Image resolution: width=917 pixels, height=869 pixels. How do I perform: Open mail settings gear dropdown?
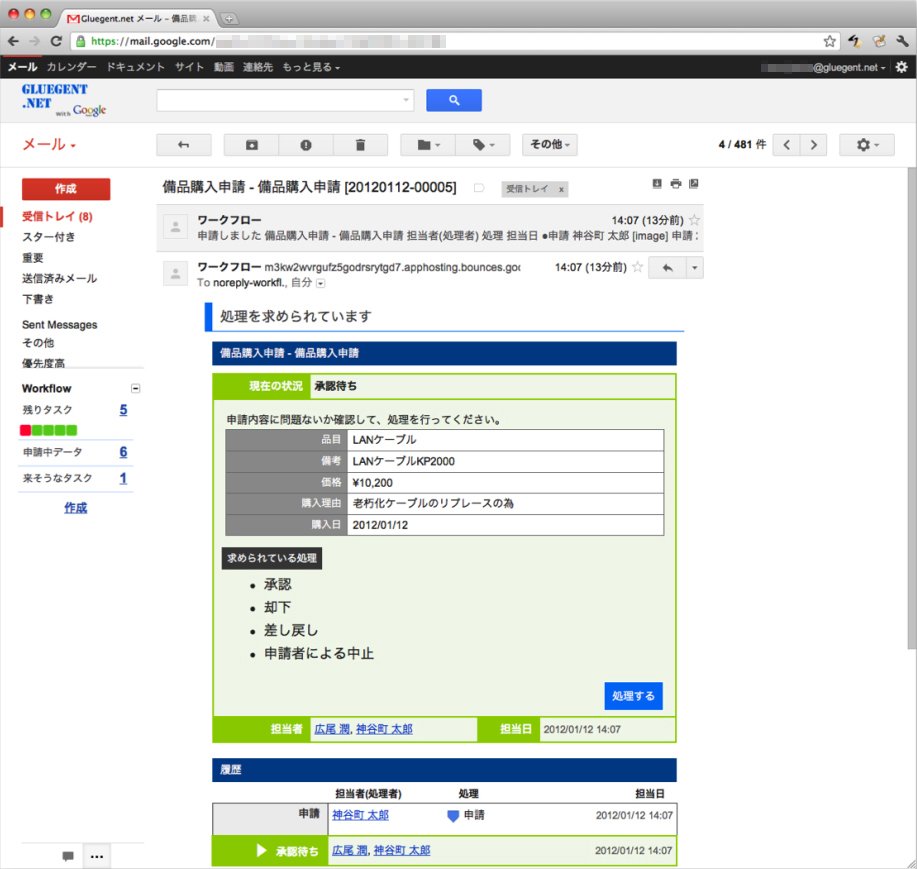pos(867,144)
